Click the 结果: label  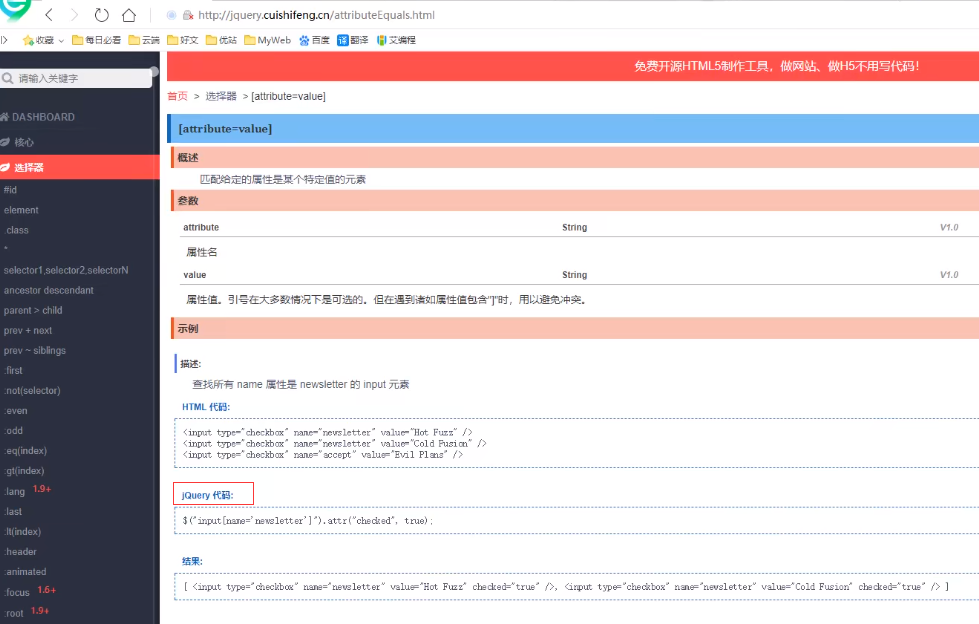(192, 561)
